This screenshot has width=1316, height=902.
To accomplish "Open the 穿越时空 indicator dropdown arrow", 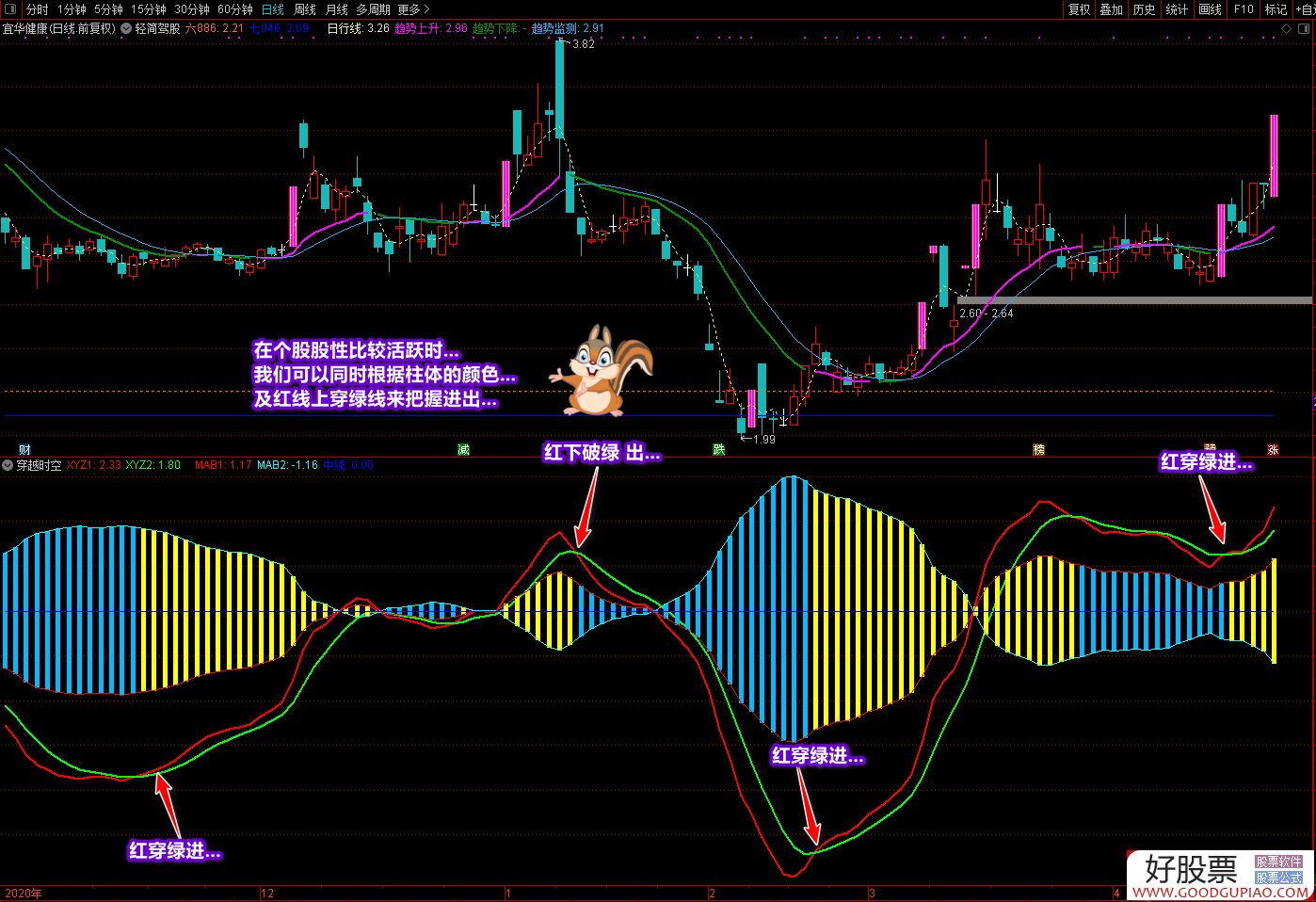I will 8,464.
